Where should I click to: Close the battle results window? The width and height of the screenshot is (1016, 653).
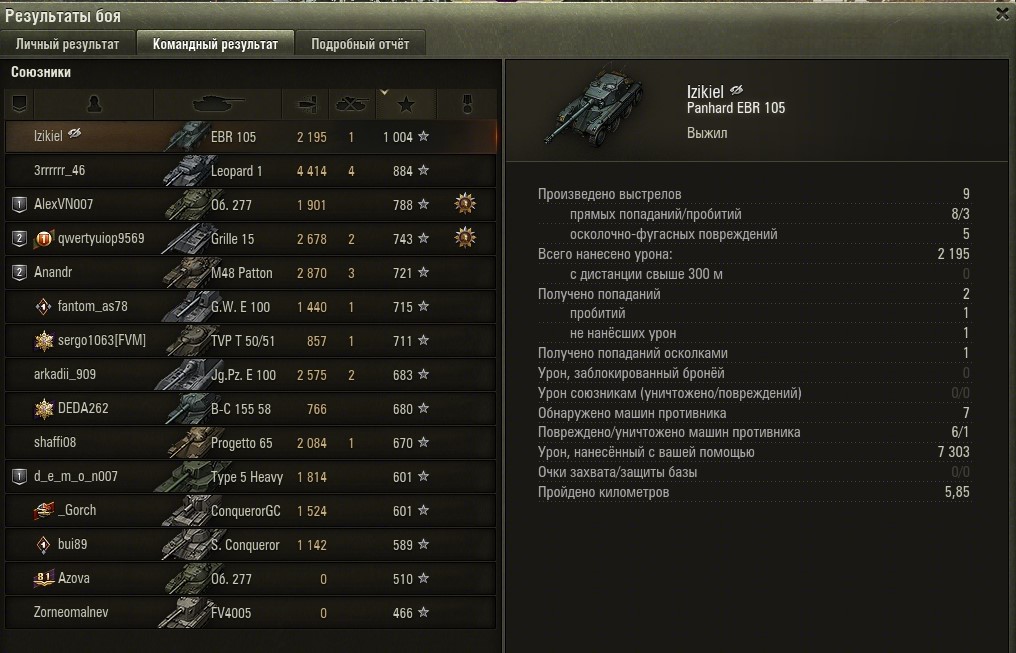(x=1002, y=14)
